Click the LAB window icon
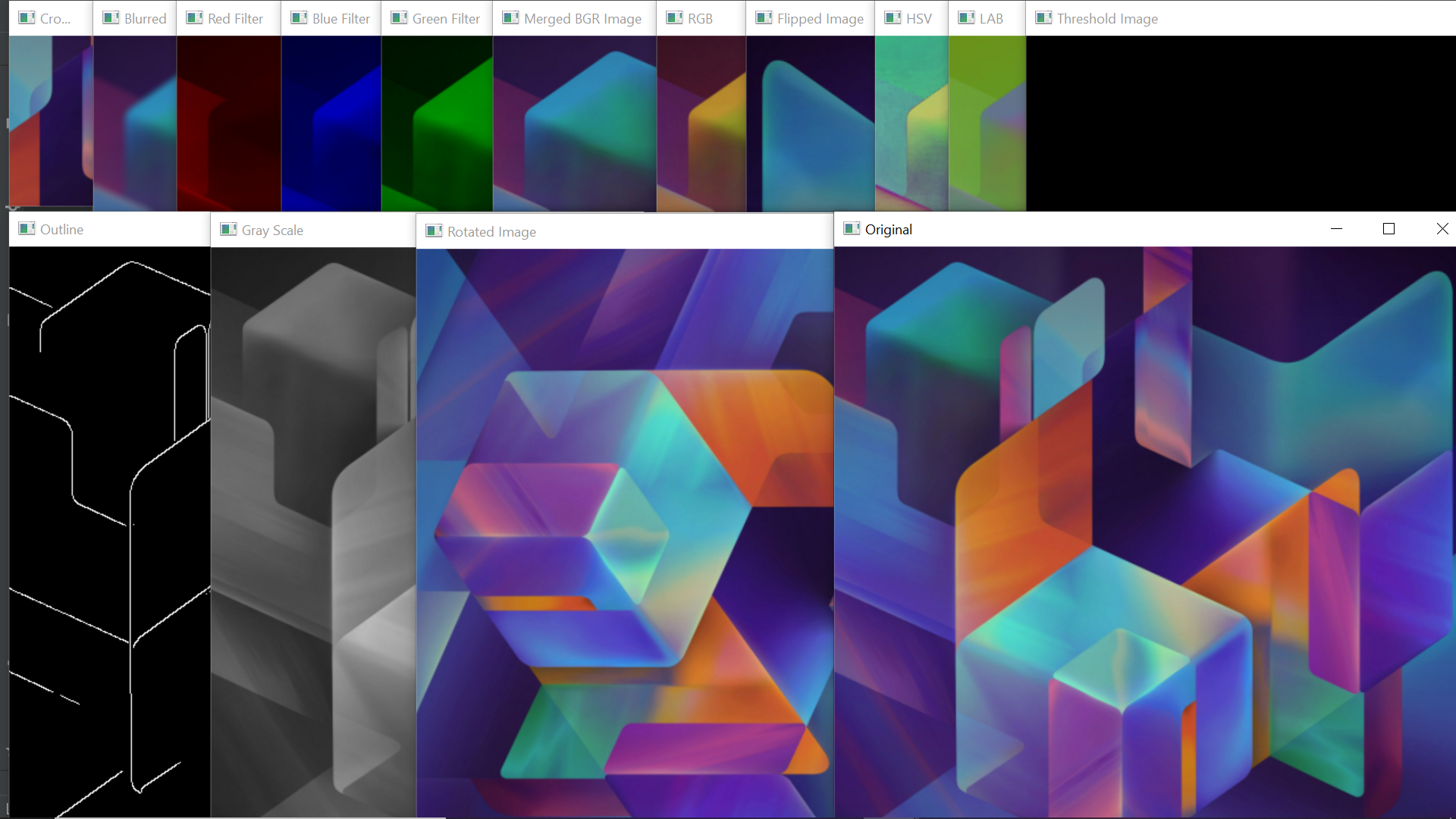 [x=966, y=18]
